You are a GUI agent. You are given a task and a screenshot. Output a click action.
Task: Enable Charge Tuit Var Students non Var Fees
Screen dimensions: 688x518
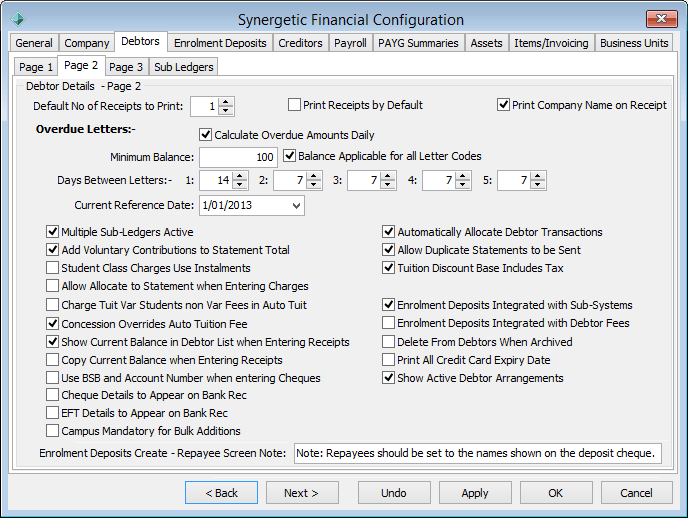click(52, 304)
